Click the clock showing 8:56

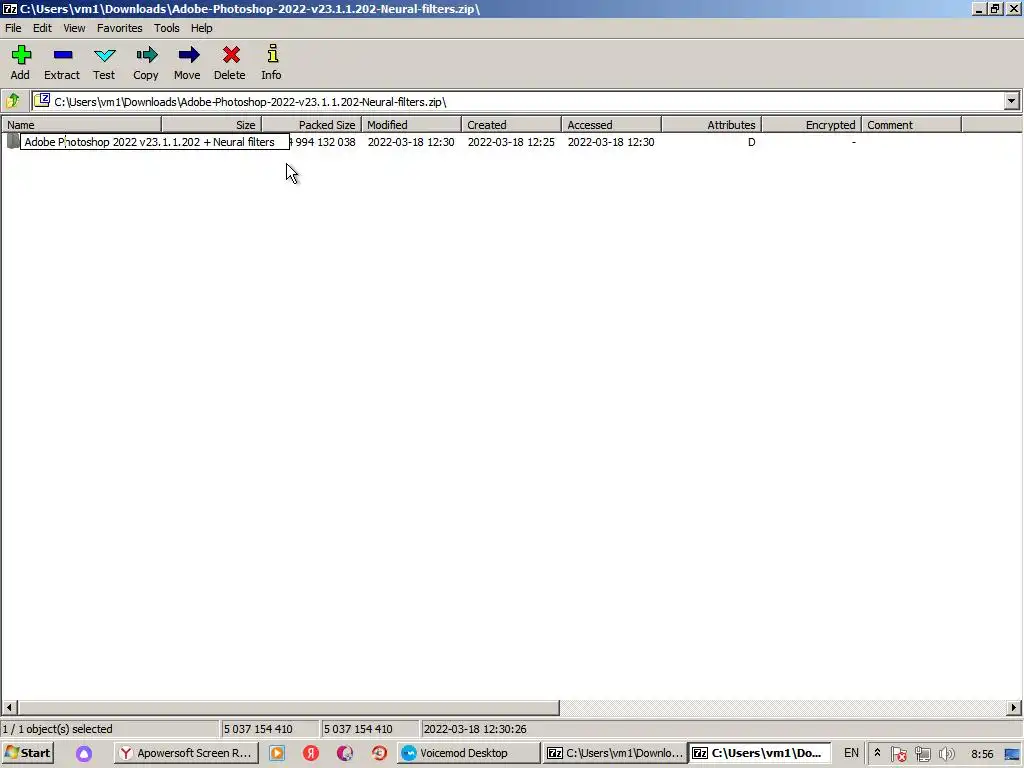(982, 754)
